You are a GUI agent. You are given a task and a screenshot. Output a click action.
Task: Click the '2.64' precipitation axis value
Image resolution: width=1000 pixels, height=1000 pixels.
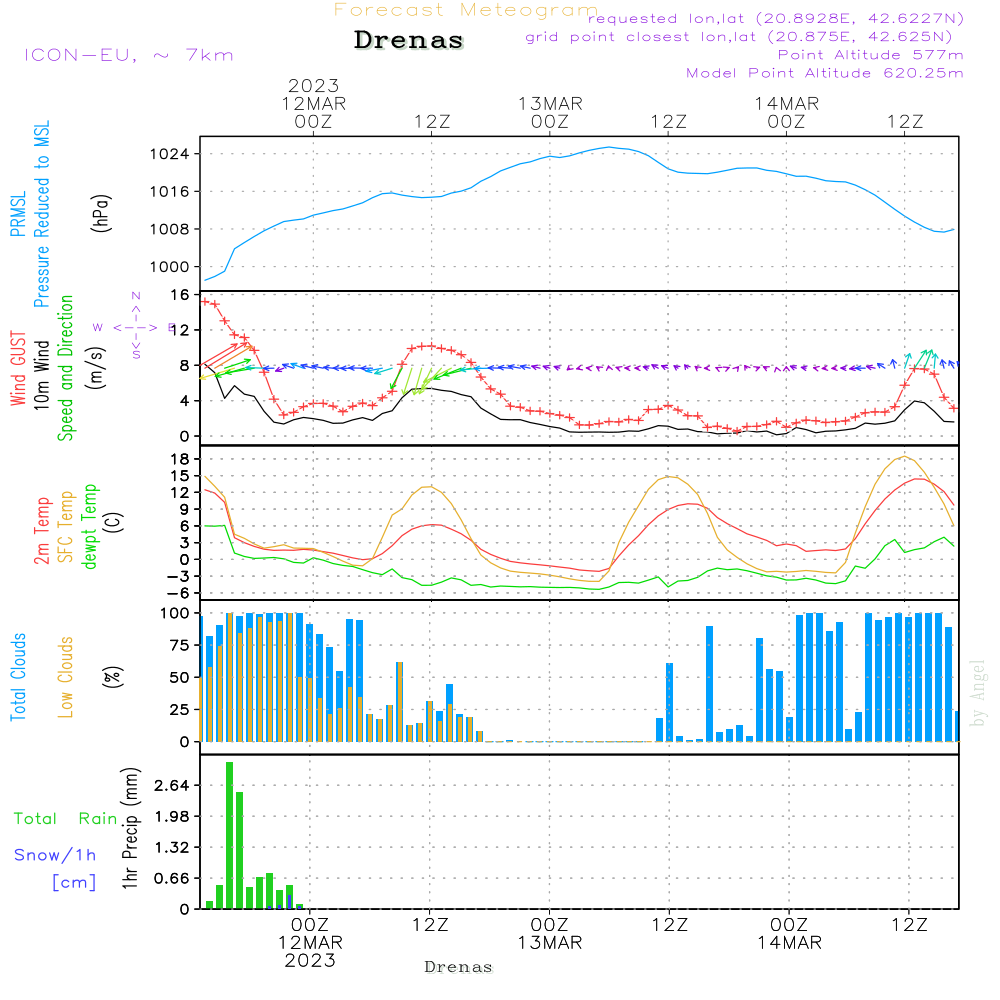(172, 785)
